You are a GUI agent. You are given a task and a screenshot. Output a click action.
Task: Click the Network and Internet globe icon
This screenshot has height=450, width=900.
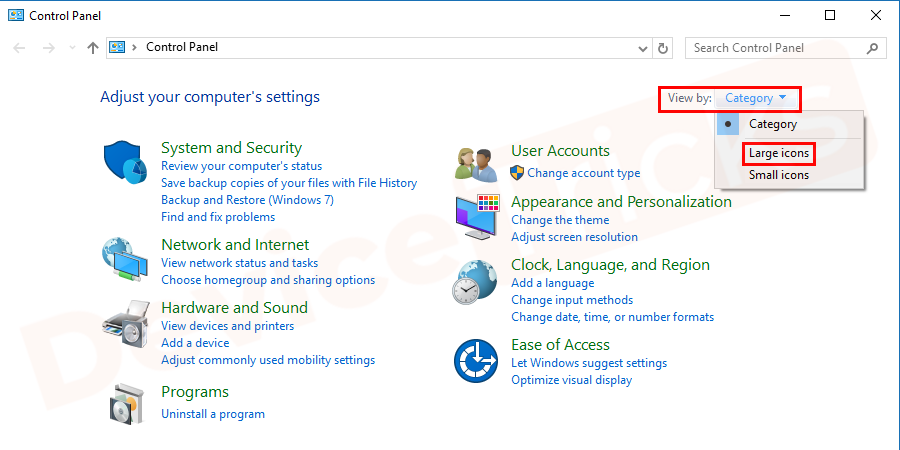[x=125, y=261]
